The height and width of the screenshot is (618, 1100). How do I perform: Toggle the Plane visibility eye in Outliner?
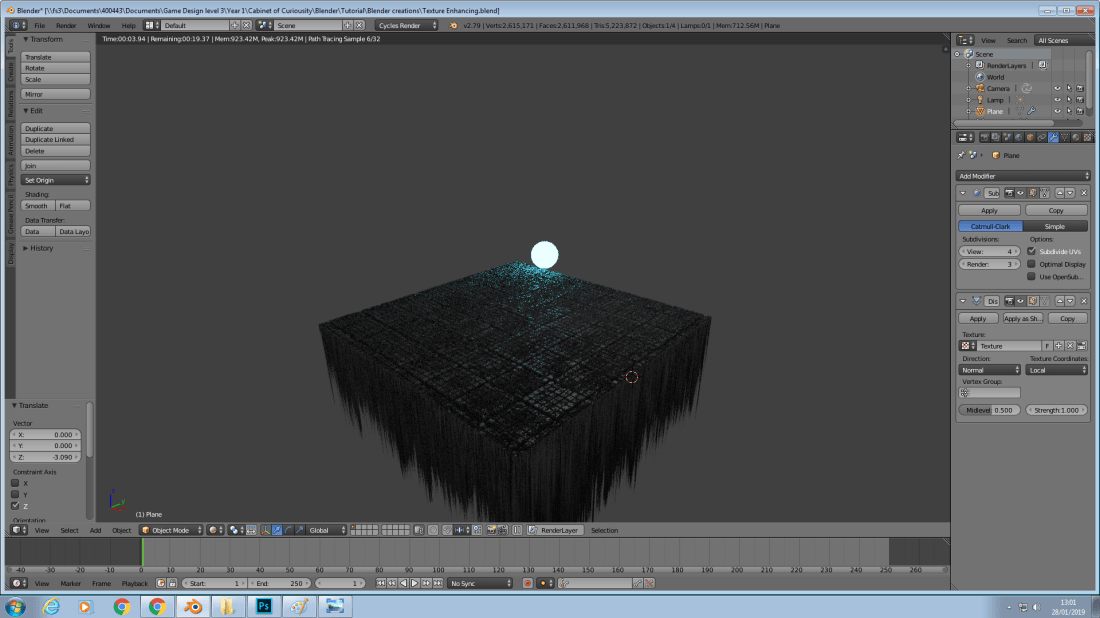pos(1056,110)
